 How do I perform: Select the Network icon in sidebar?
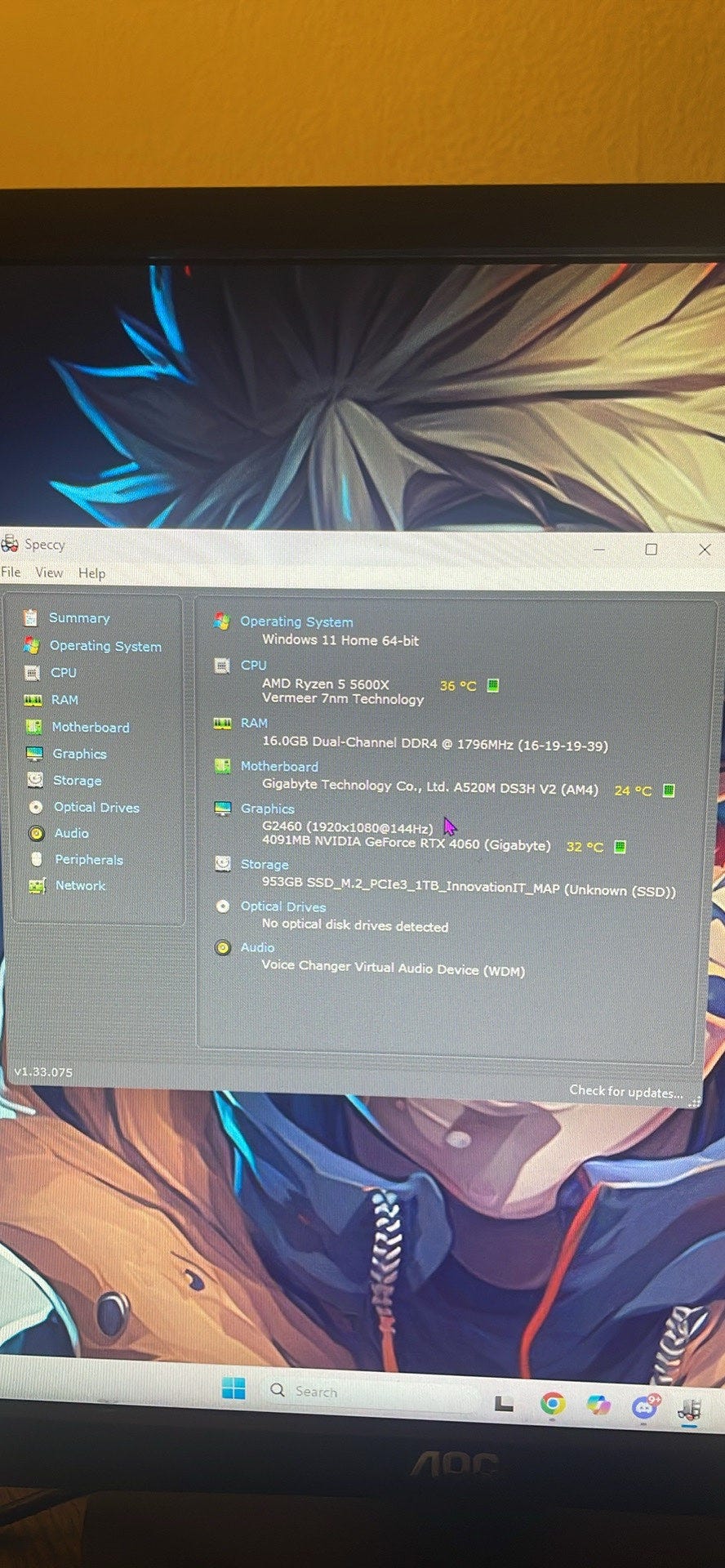tap(37, 885)
